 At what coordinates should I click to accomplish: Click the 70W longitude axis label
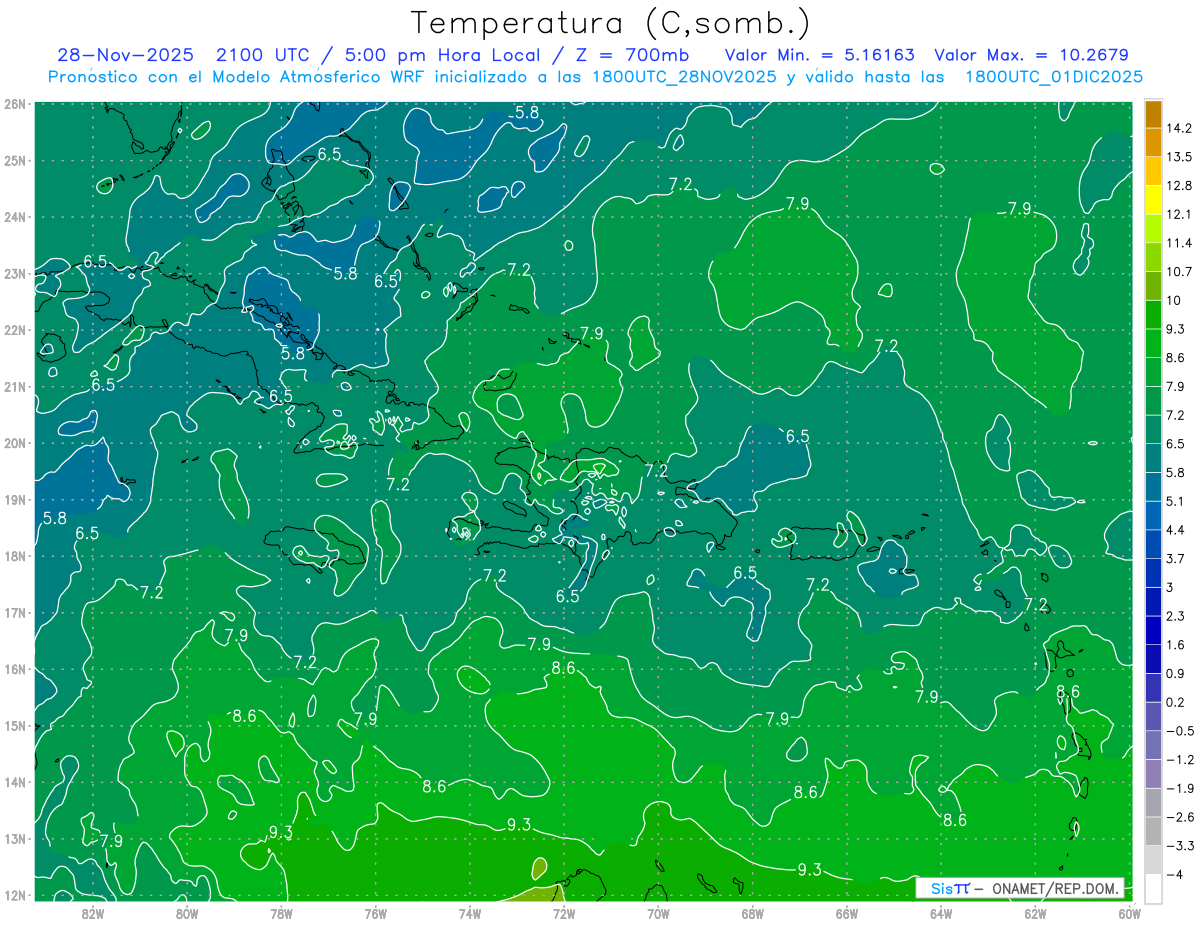658,914
